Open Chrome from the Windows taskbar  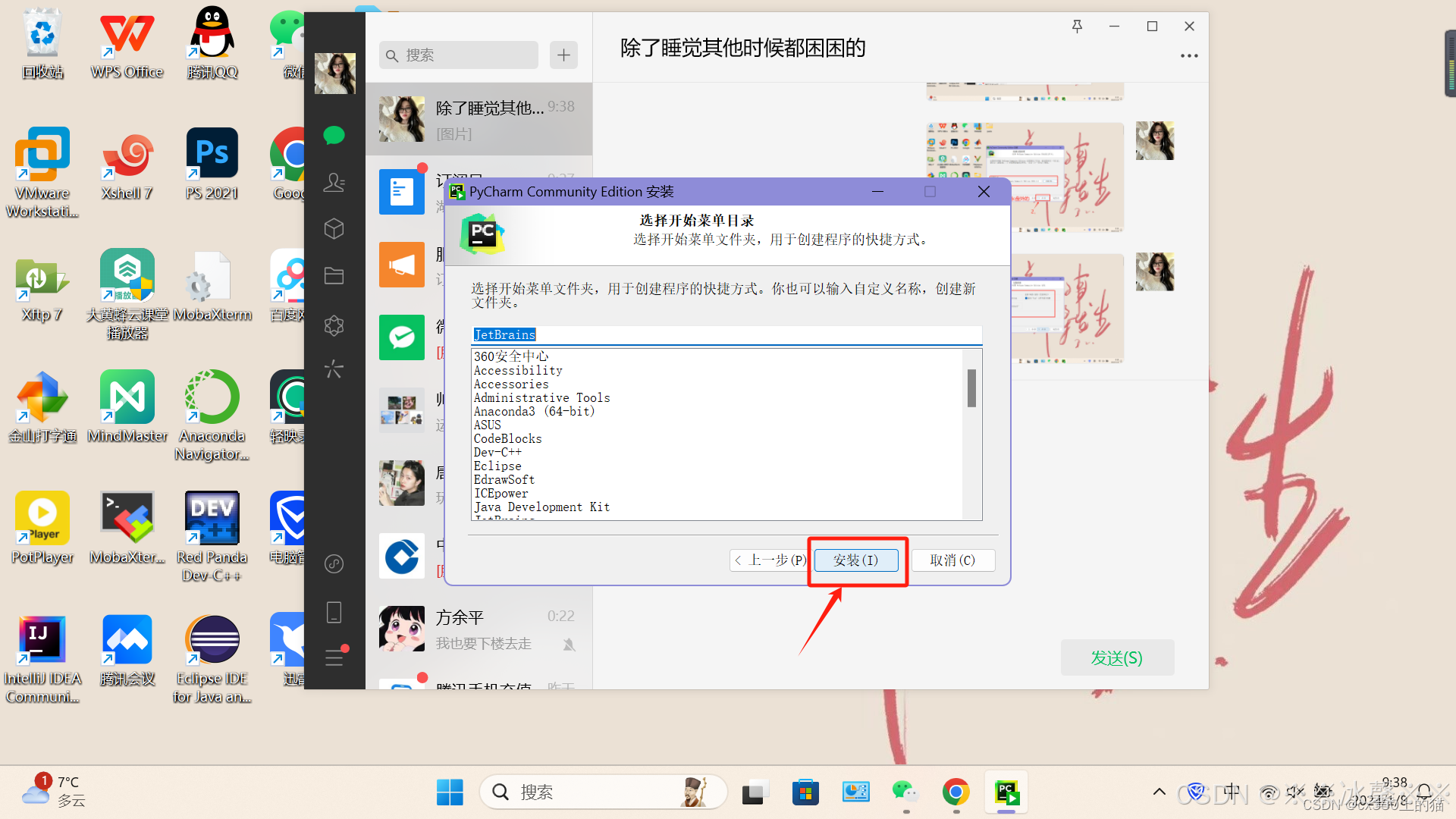(955, 792)
